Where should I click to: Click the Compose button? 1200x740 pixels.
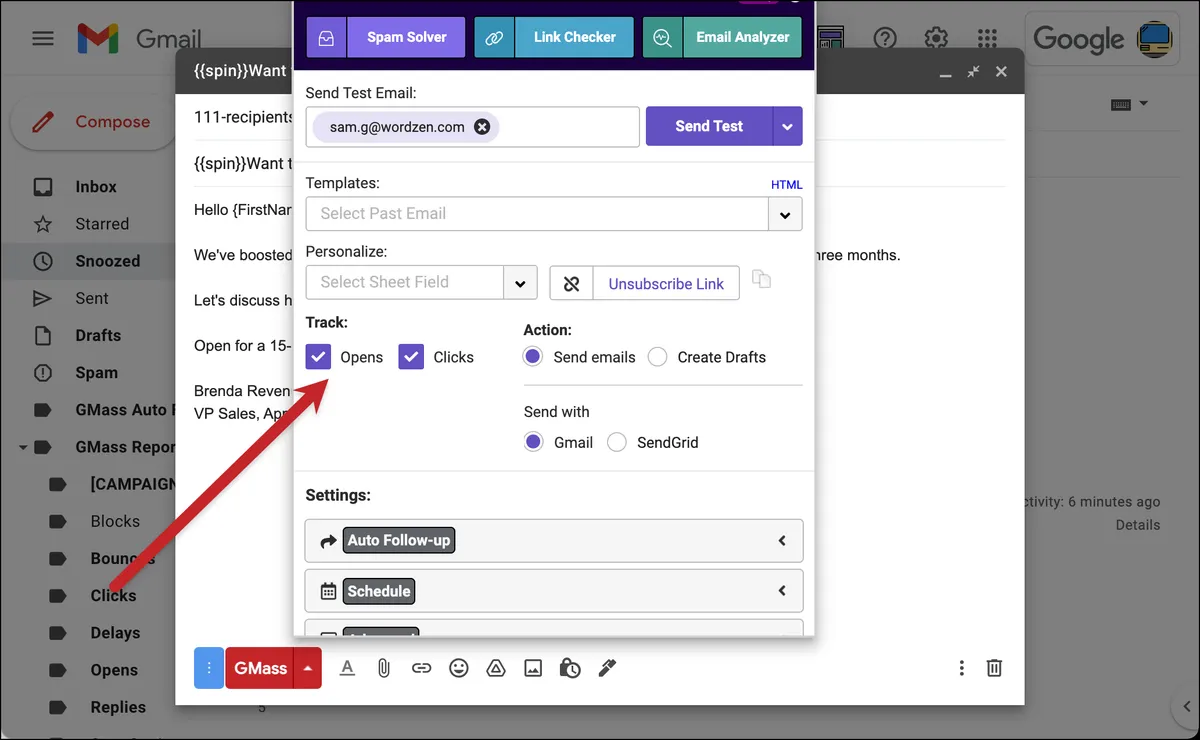94,122
